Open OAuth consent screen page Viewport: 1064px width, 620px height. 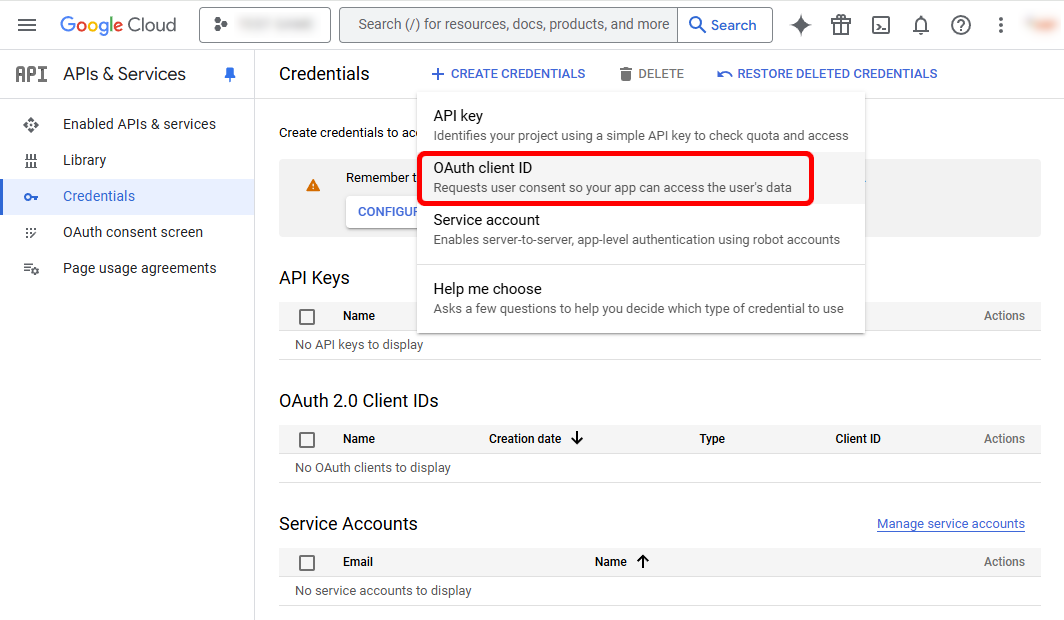[129, 232]
